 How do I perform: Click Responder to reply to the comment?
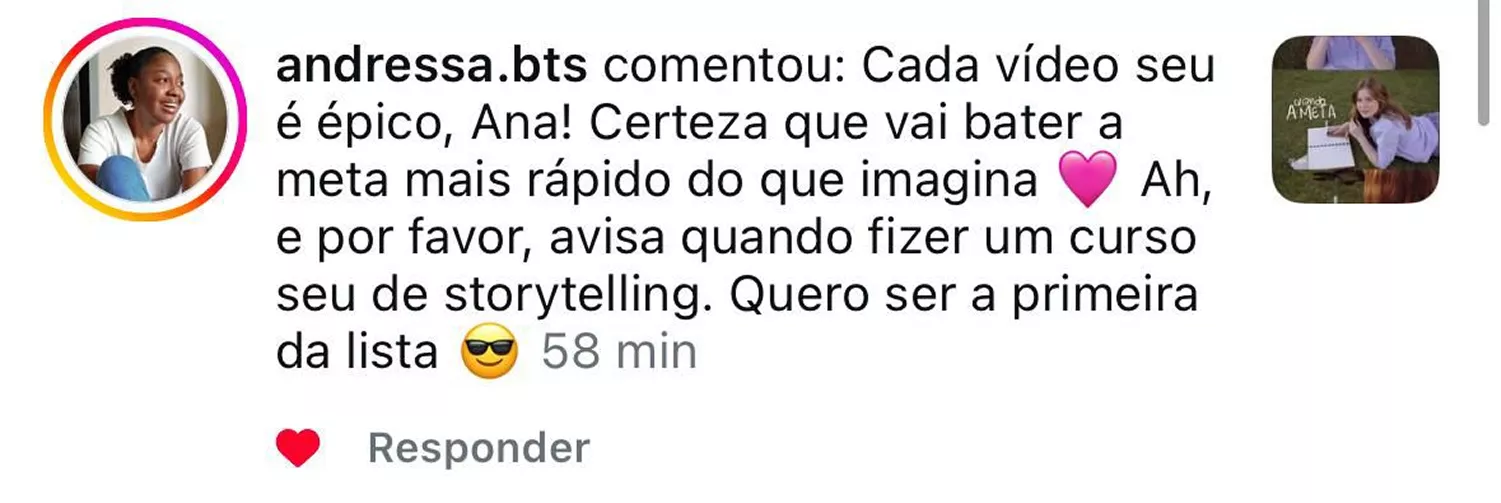pos(479,448)
